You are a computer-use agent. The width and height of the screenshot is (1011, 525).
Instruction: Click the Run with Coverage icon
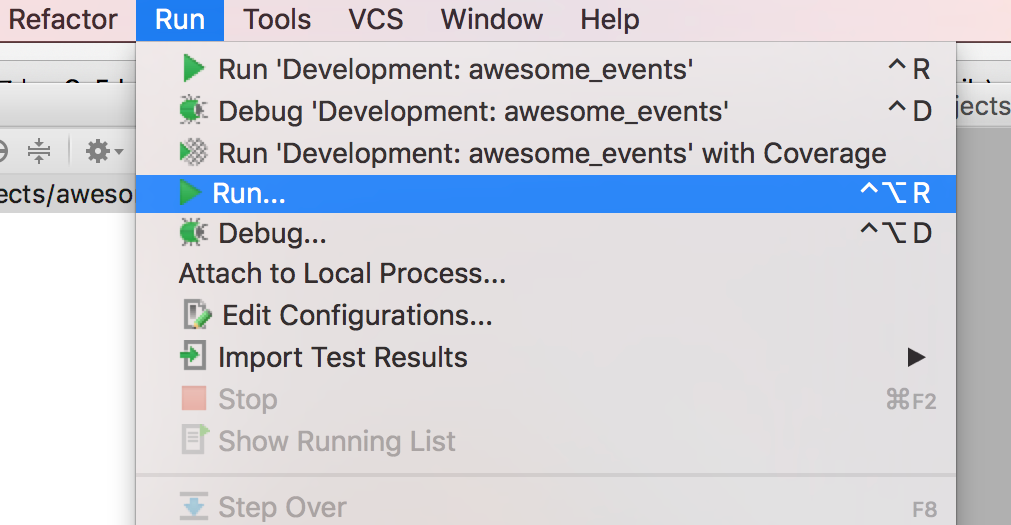(193, 152)
